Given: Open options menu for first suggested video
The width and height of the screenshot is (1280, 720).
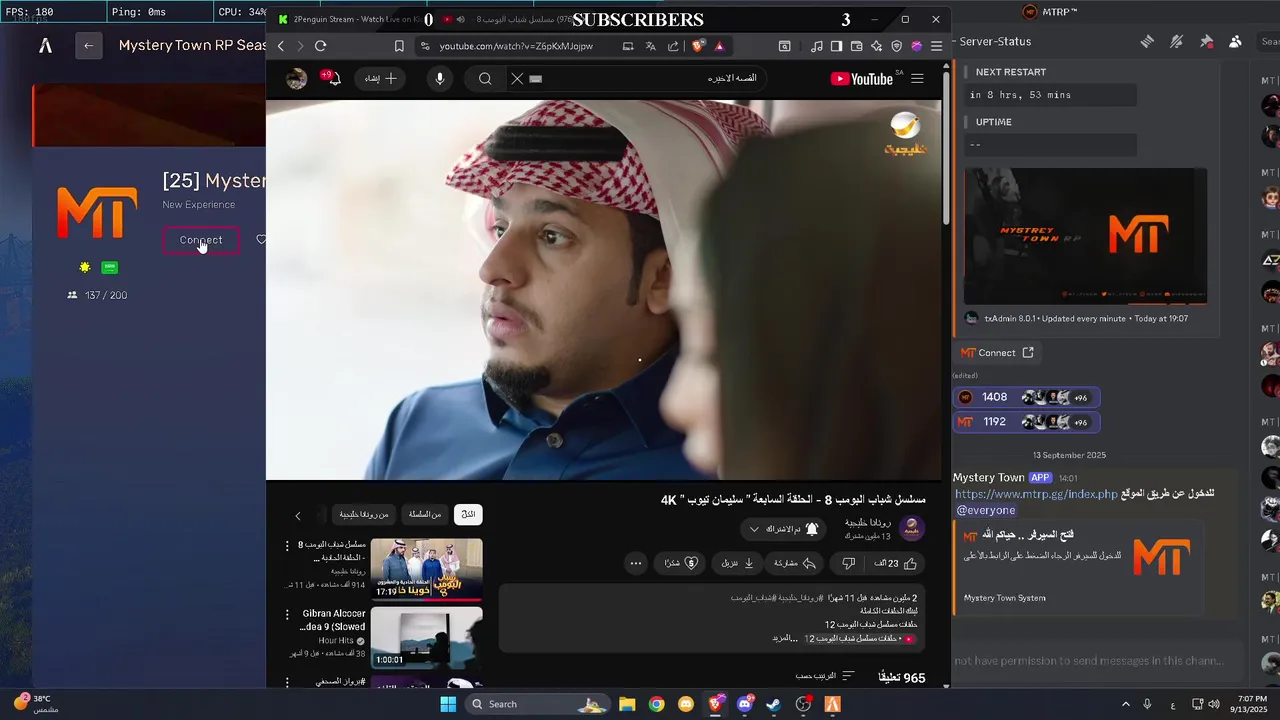Looking at the screenshot, I should click(x=287, y=546).
